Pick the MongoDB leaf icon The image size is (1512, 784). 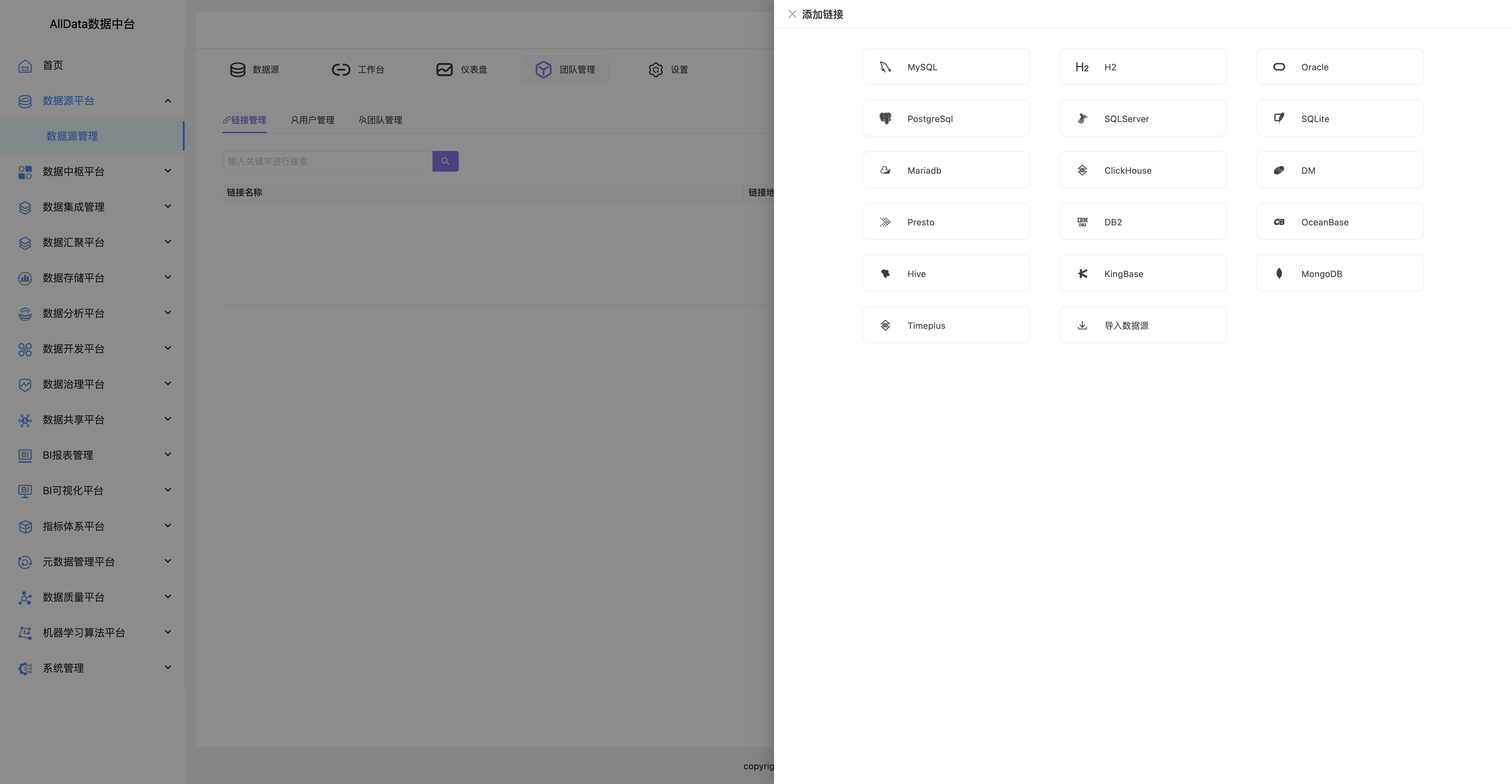pos(1279,274)
